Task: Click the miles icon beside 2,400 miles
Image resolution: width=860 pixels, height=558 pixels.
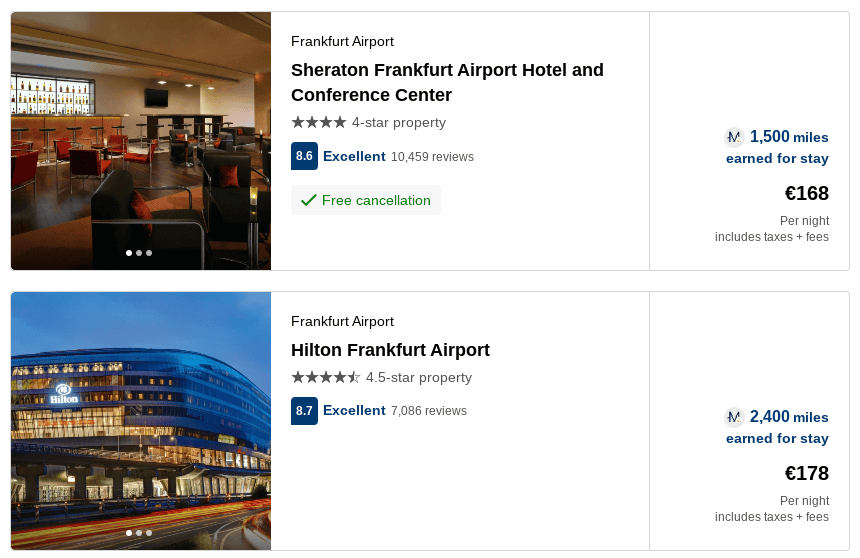Action: (x=734, y=417)
